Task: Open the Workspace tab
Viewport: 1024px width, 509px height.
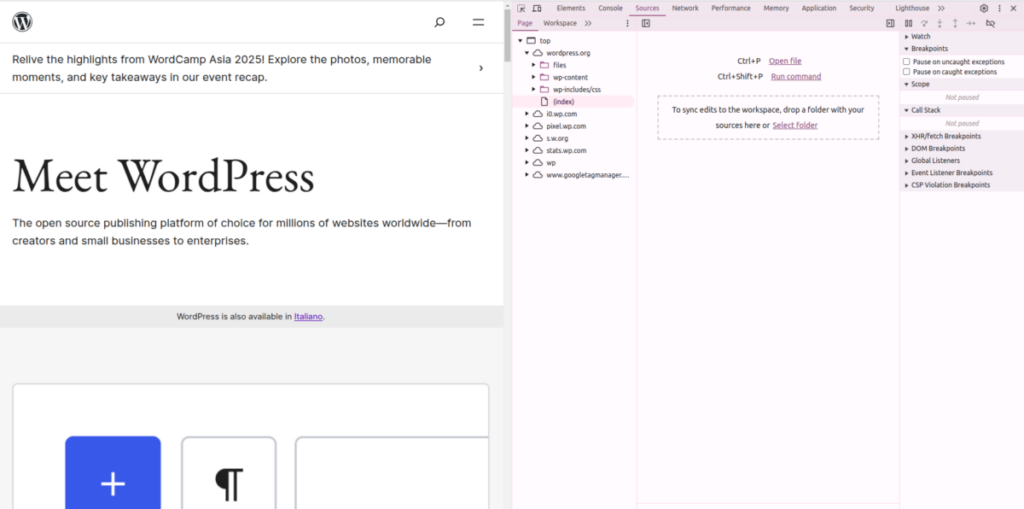Action: pyautogui.click(x=560, y=23)
